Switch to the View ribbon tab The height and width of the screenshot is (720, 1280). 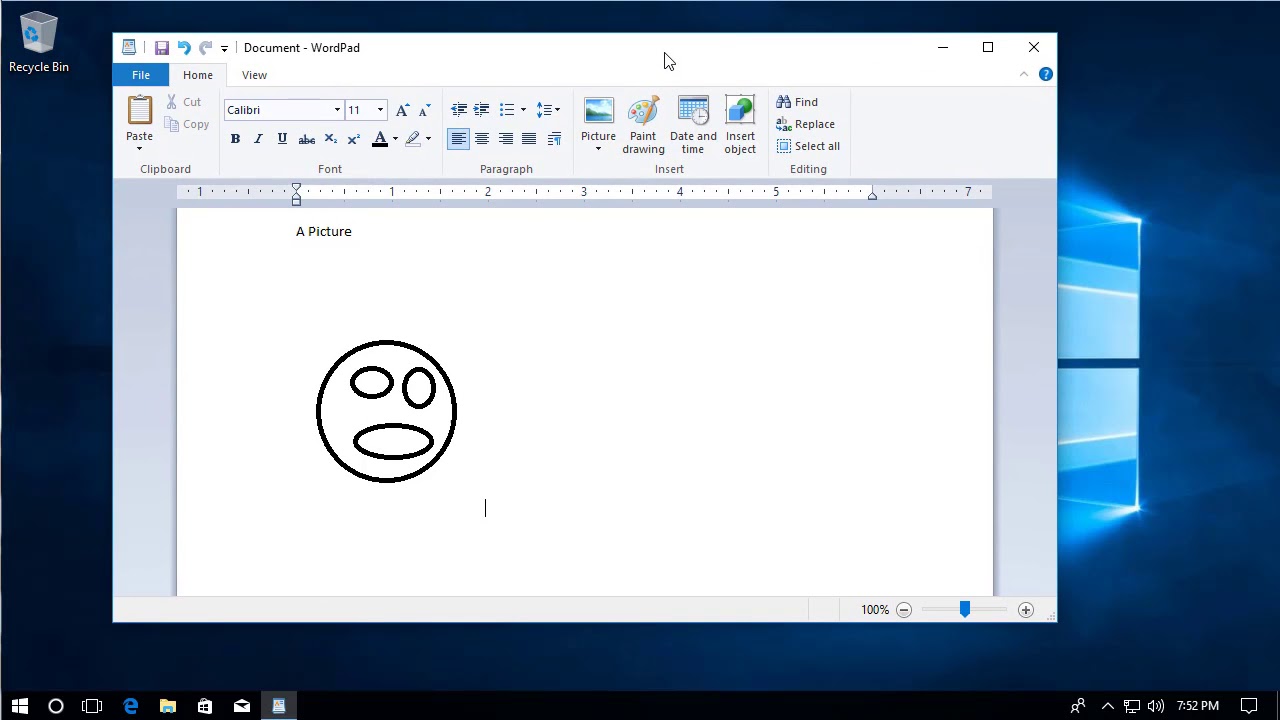(254, 75)
